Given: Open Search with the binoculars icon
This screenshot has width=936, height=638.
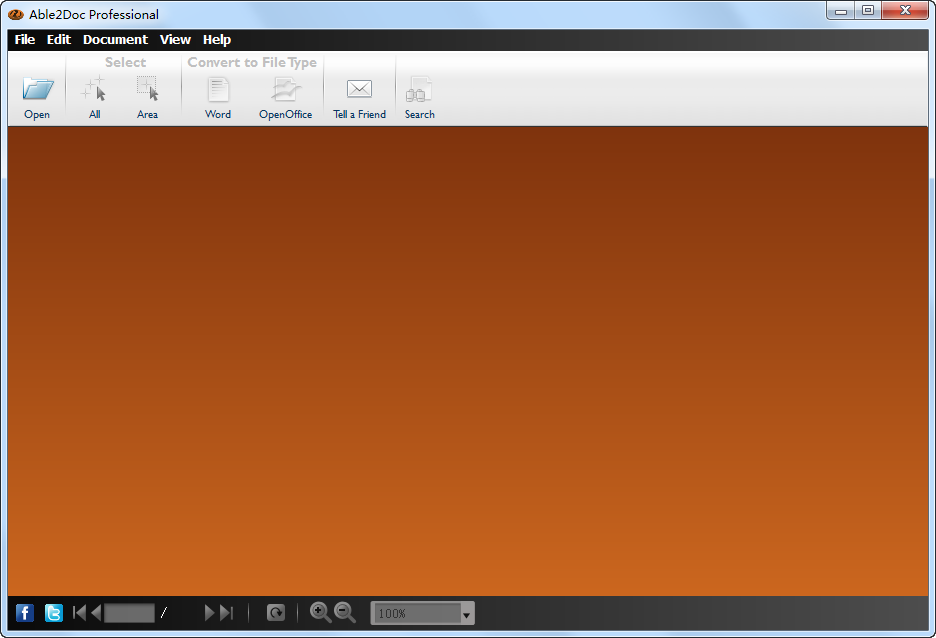Looking at the screenshot, I should pyautogui.click(x=419, y=90).
